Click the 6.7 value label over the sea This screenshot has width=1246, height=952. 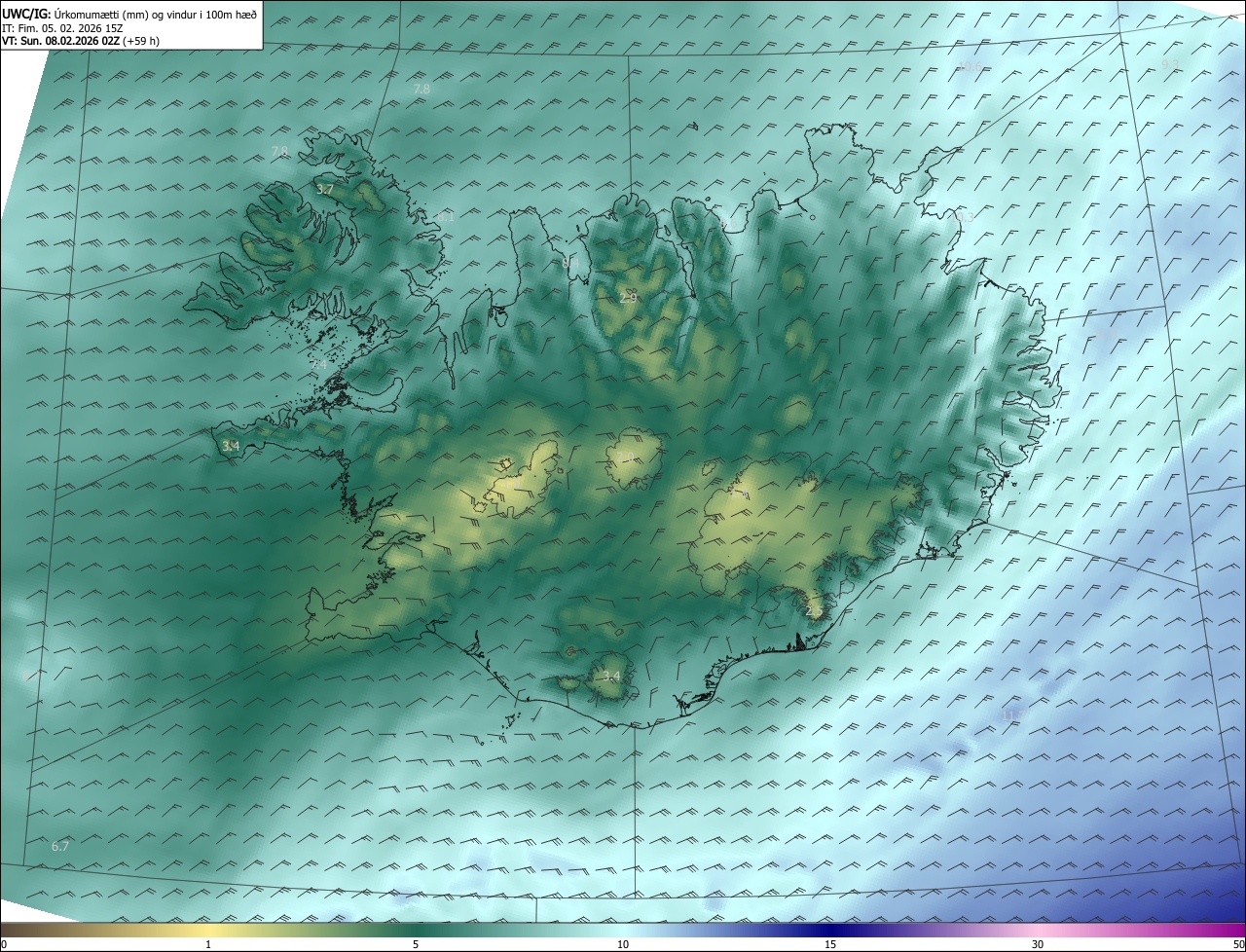click(60, 846)
